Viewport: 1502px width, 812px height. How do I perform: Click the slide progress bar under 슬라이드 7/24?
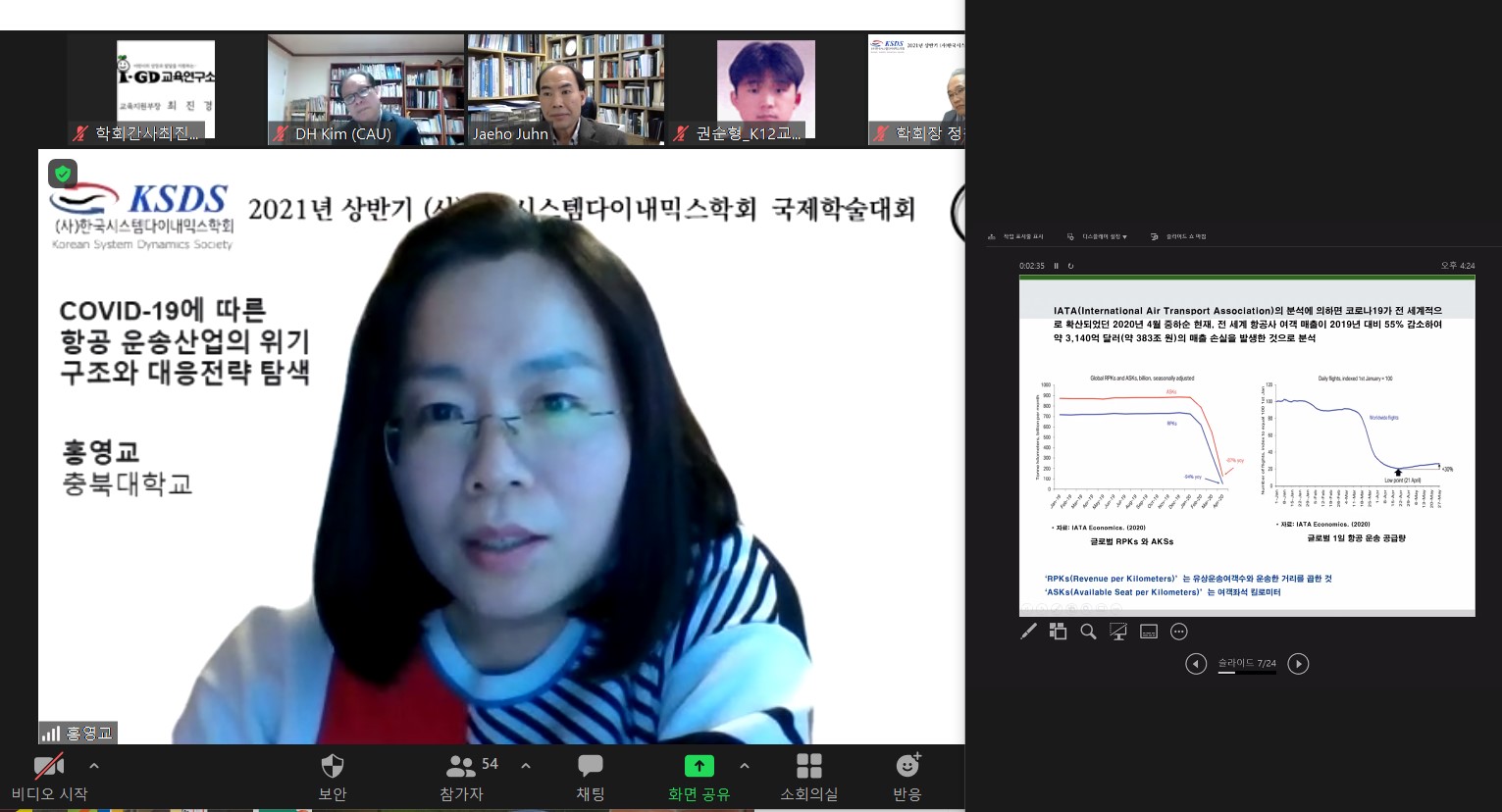click(1247, 673)
